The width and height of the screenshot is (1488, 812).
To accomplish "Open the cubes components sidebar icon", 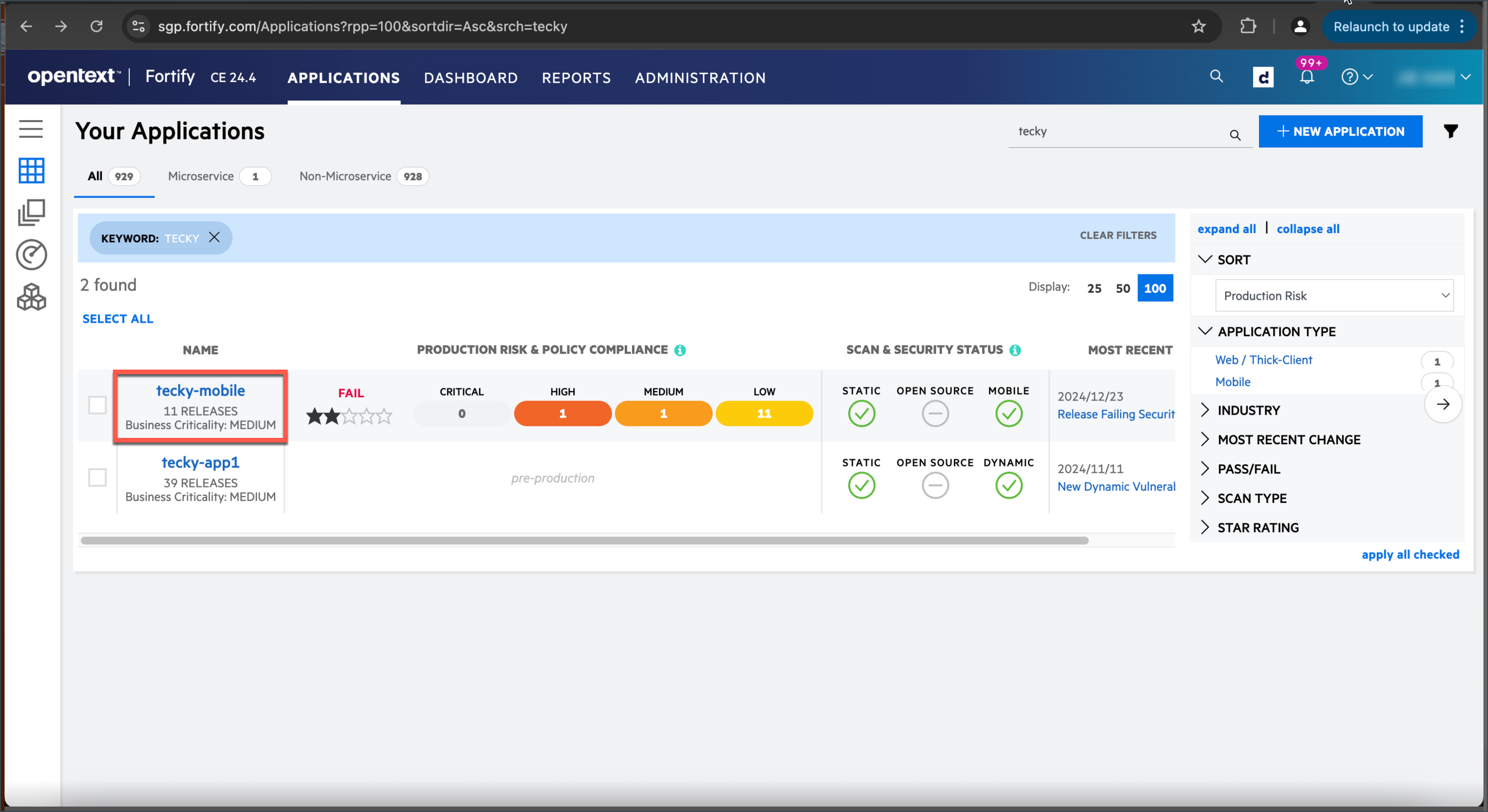I will click(x=31, y=297).
